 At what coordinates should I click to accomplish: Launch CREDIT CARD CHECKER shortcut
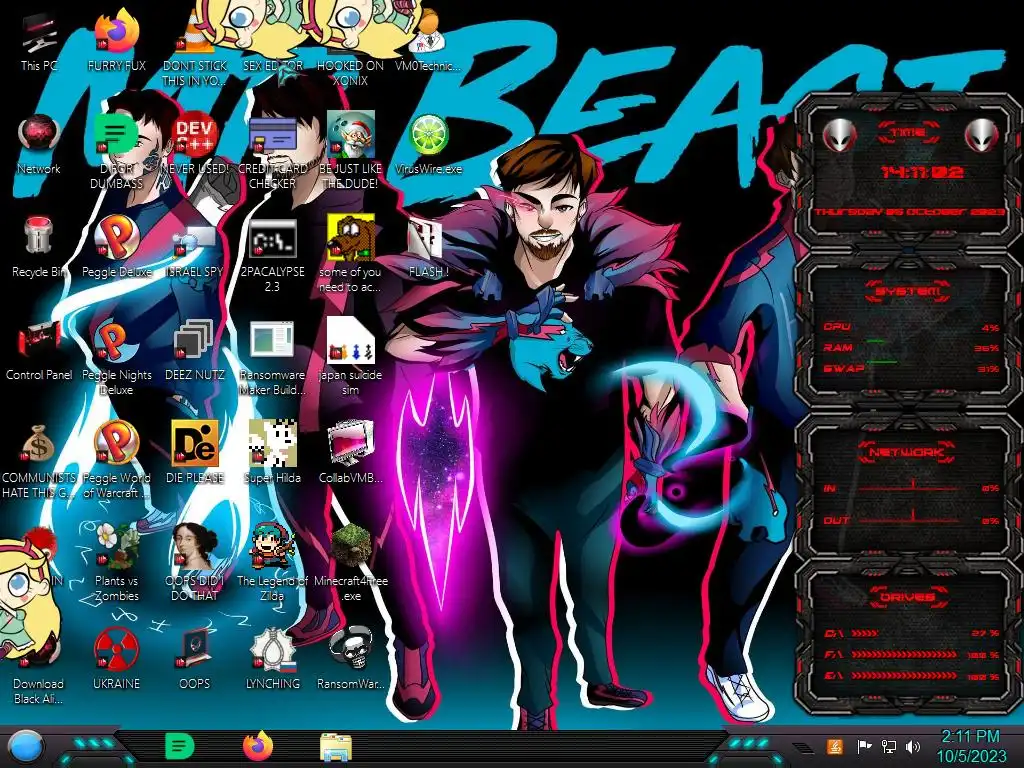(x=272, y=152)
